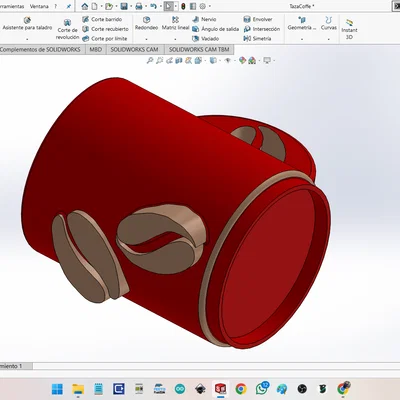Open Chrome from the Windows taskbar

pyautogui.click(x=241, y=389)
